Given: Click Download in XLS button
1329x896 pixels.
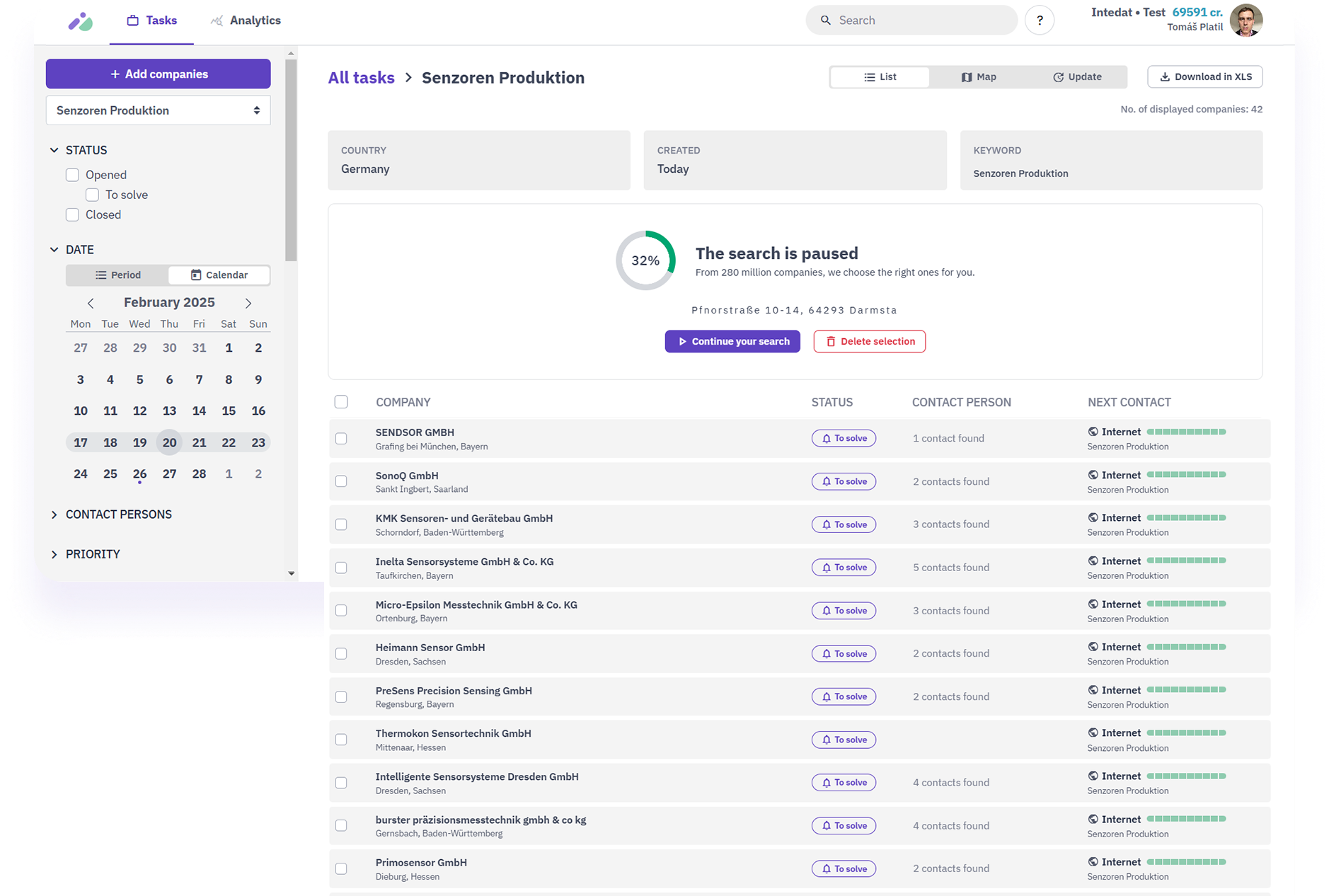Looking at the screenshot, I should pos(1204,77).
